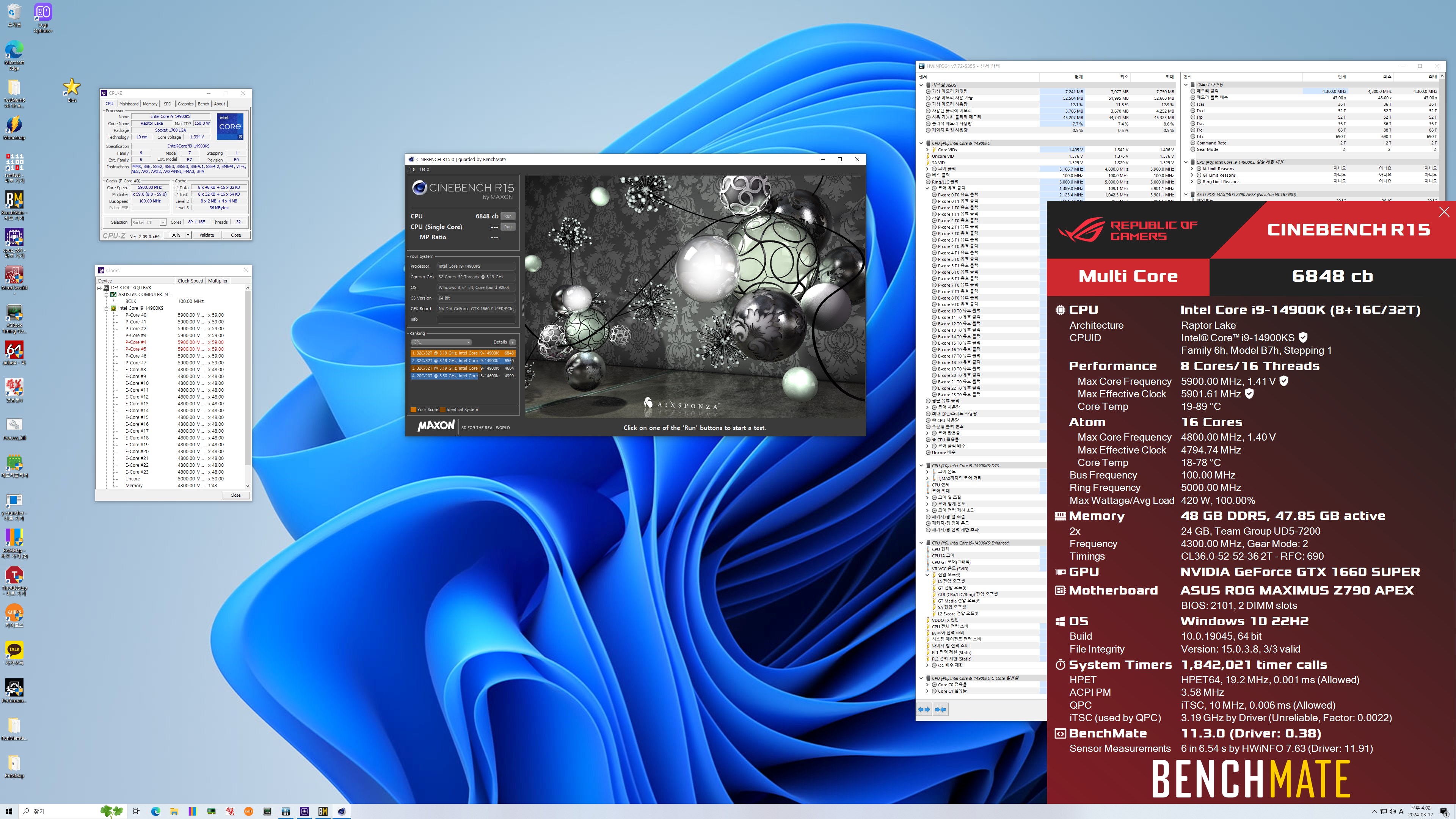Image resolution: width=1456 pixels, height=819 pixels.
Task: Switch to Cinebench taskbar icon
Action: click(x=341, y=811)
